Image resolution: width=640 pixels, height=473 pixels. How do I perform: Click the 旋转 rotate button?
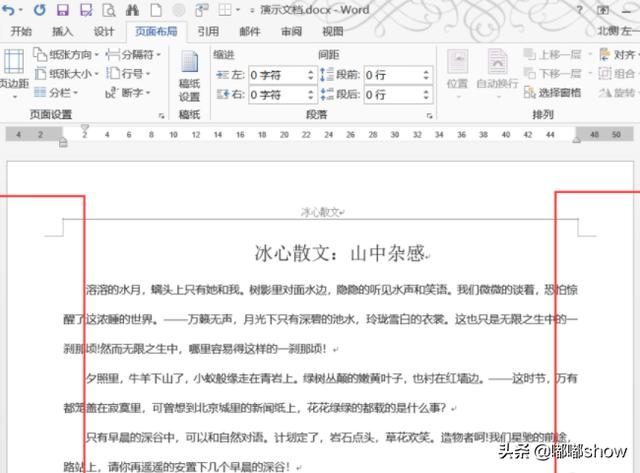pos(617,93)
